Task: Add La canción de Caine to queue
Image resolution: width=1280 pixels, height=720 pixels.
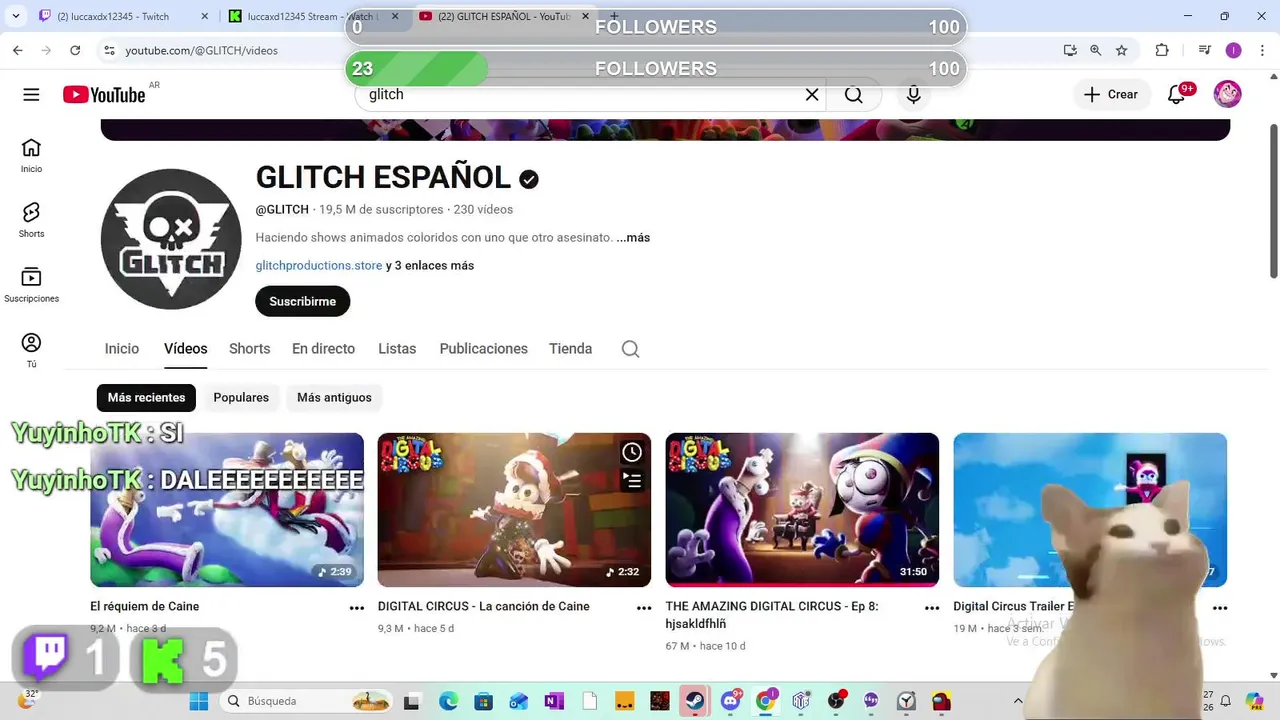Action: tap(632, 481)
